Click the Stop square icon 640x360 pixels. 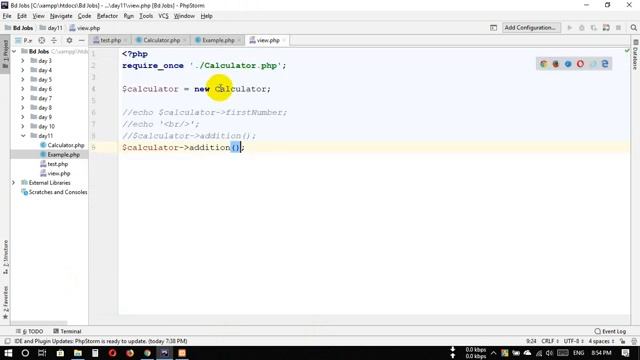click(x=618, y=28)
